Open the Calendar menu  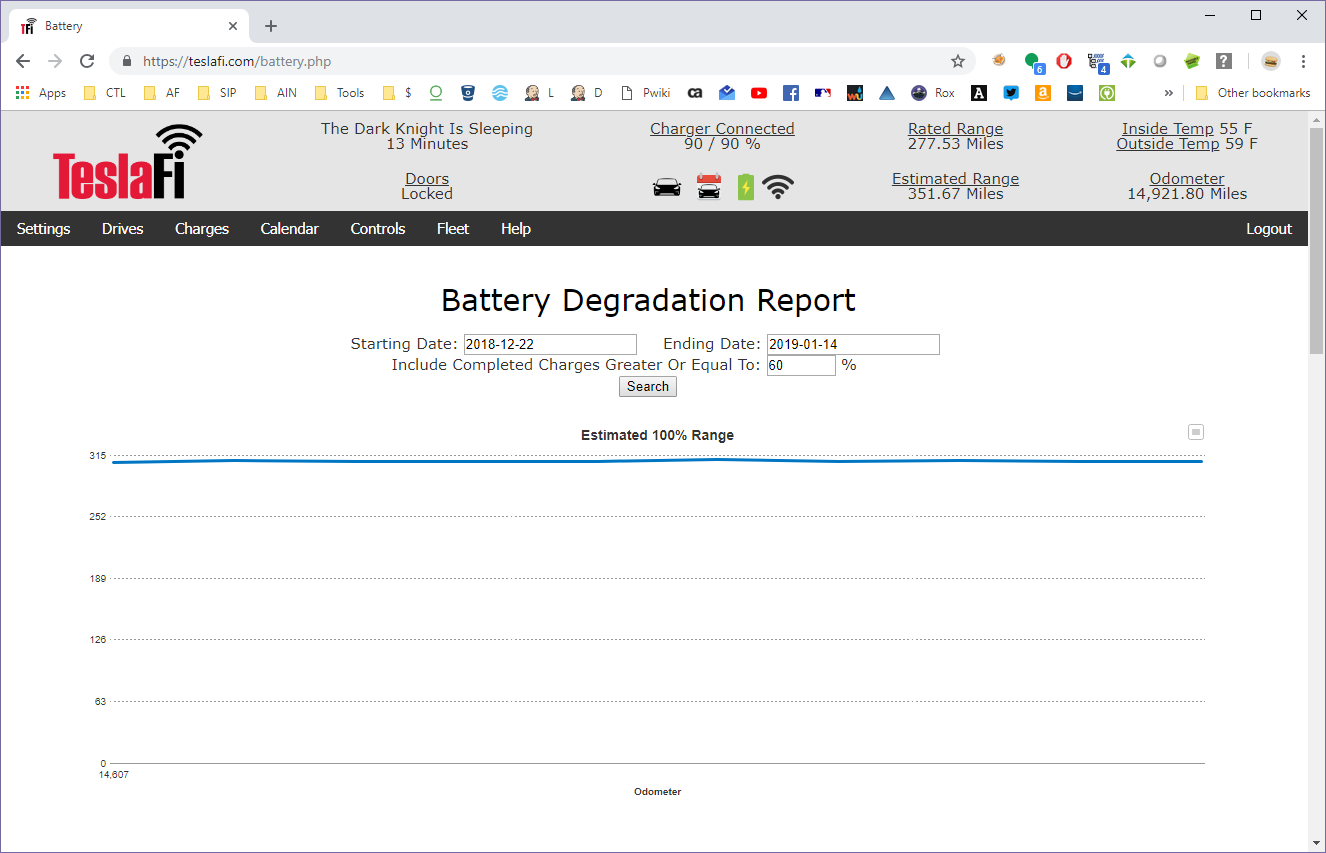(290, 229)
